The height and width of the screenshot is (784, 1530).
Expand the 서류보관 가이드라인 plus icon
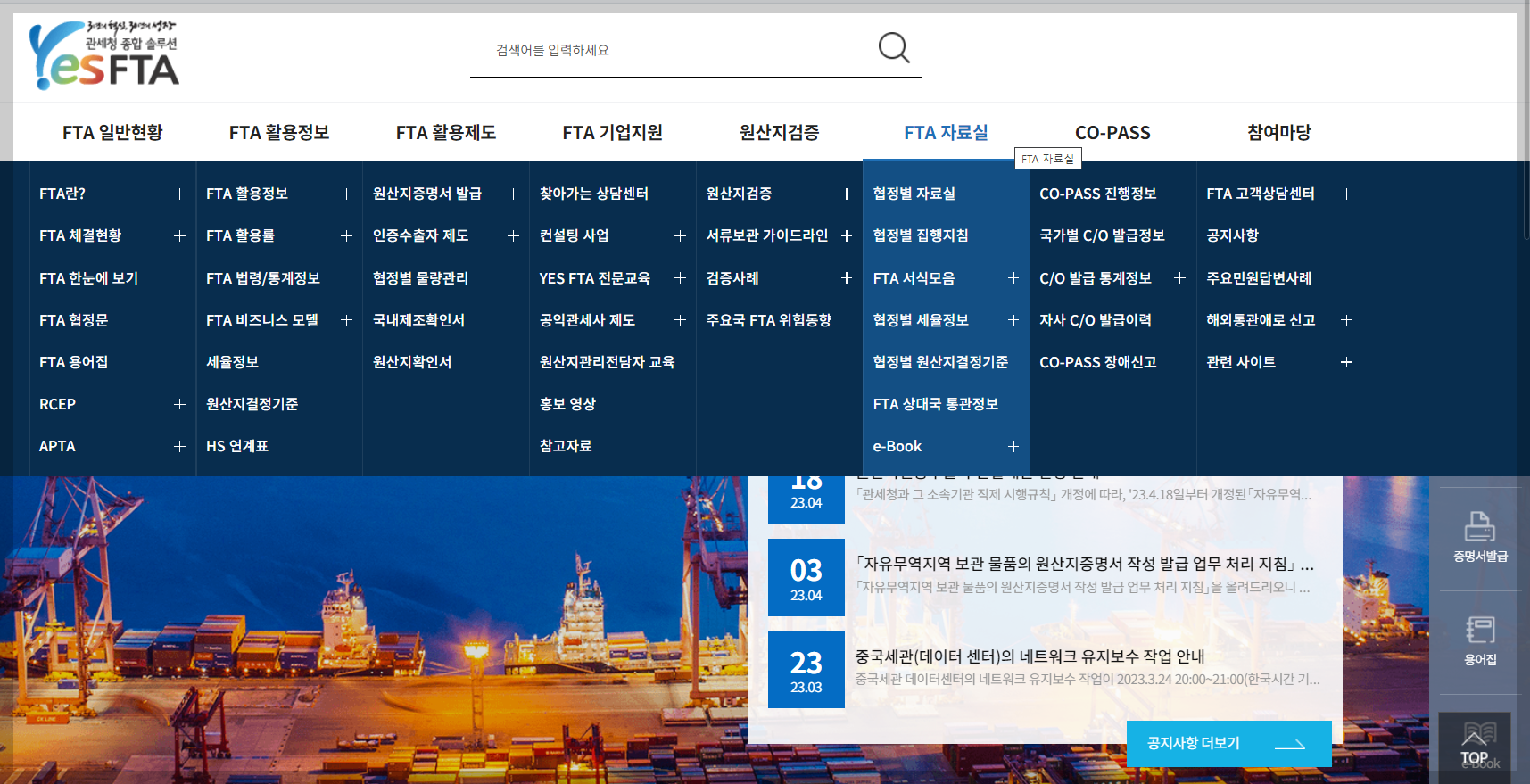click(x=846, y=235)
